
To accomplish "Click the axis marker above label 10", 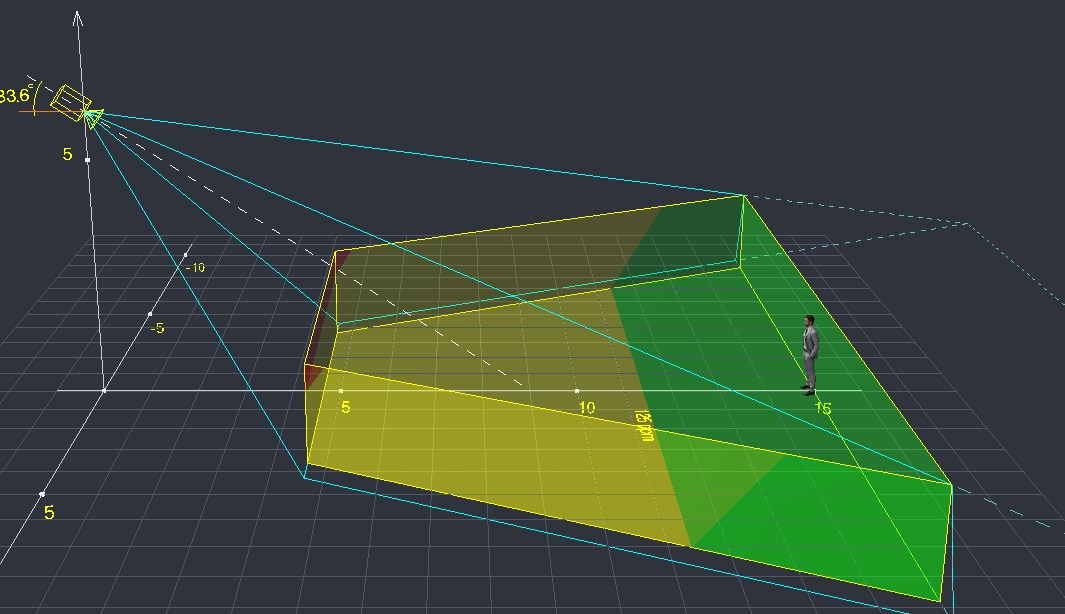I will pyautogui.click(x=577, y=390).
